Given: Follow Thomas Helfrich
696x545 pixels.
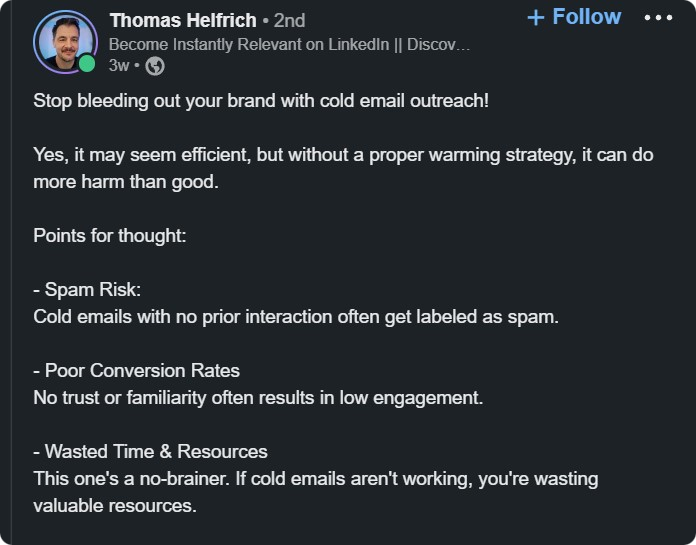Looking at the screenshot, I should point(574,17).
